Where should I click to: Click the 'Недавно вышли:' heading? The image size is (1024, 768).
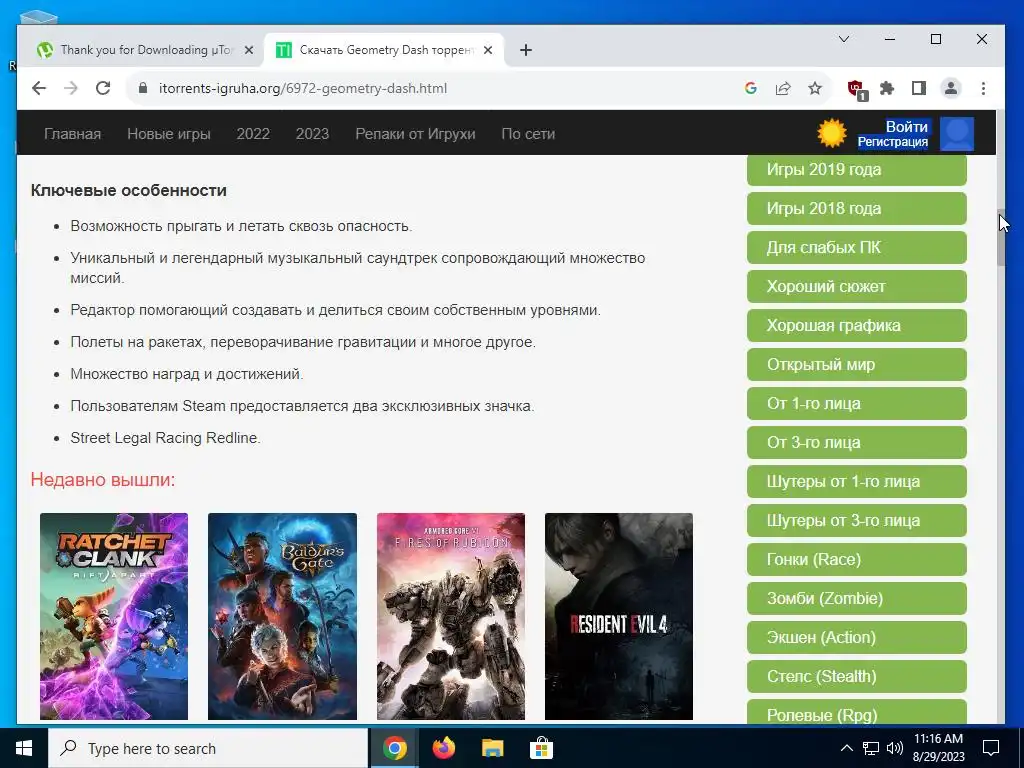point(103,480)
